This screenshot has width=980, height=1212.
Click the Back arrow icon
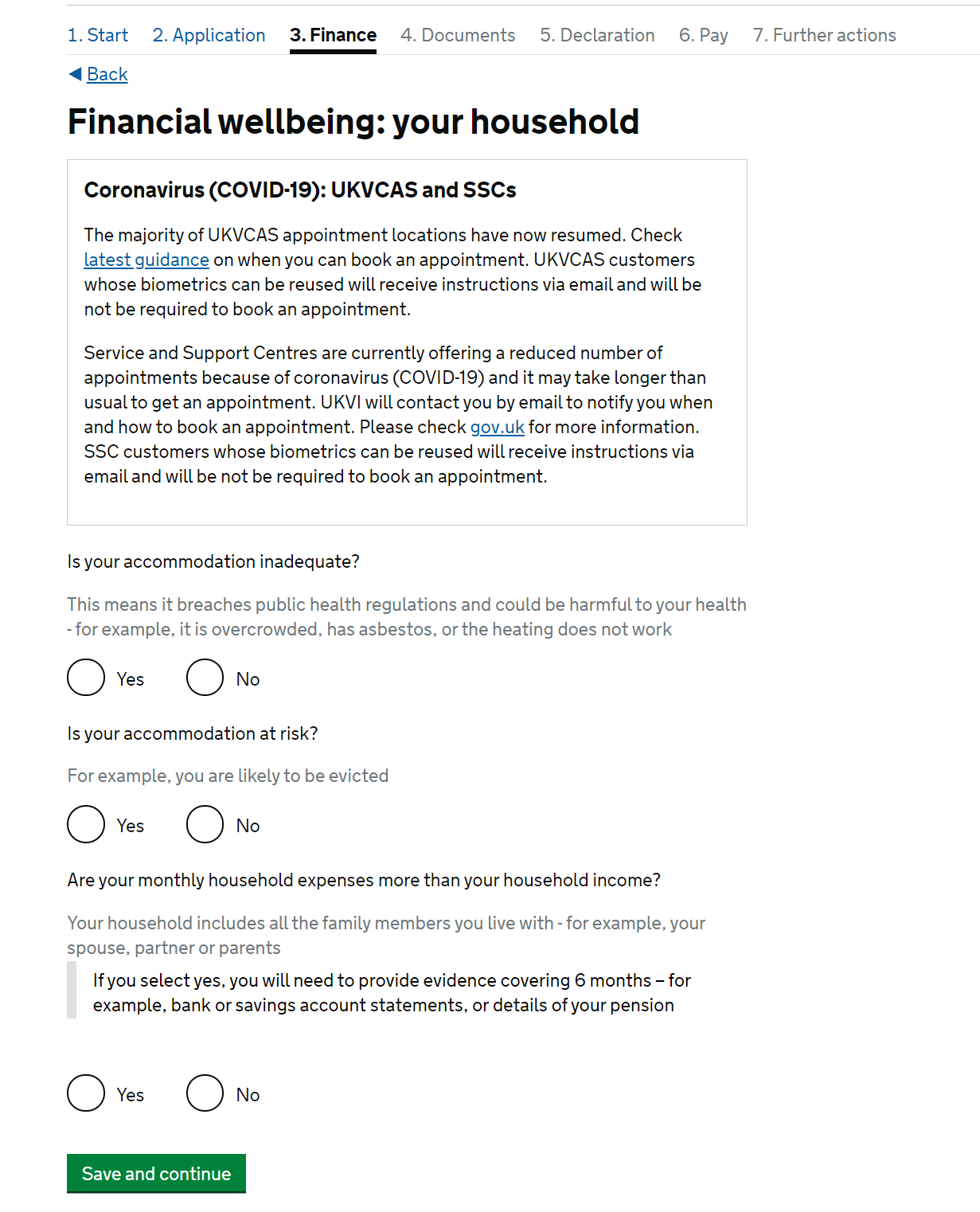pos(75,74)
